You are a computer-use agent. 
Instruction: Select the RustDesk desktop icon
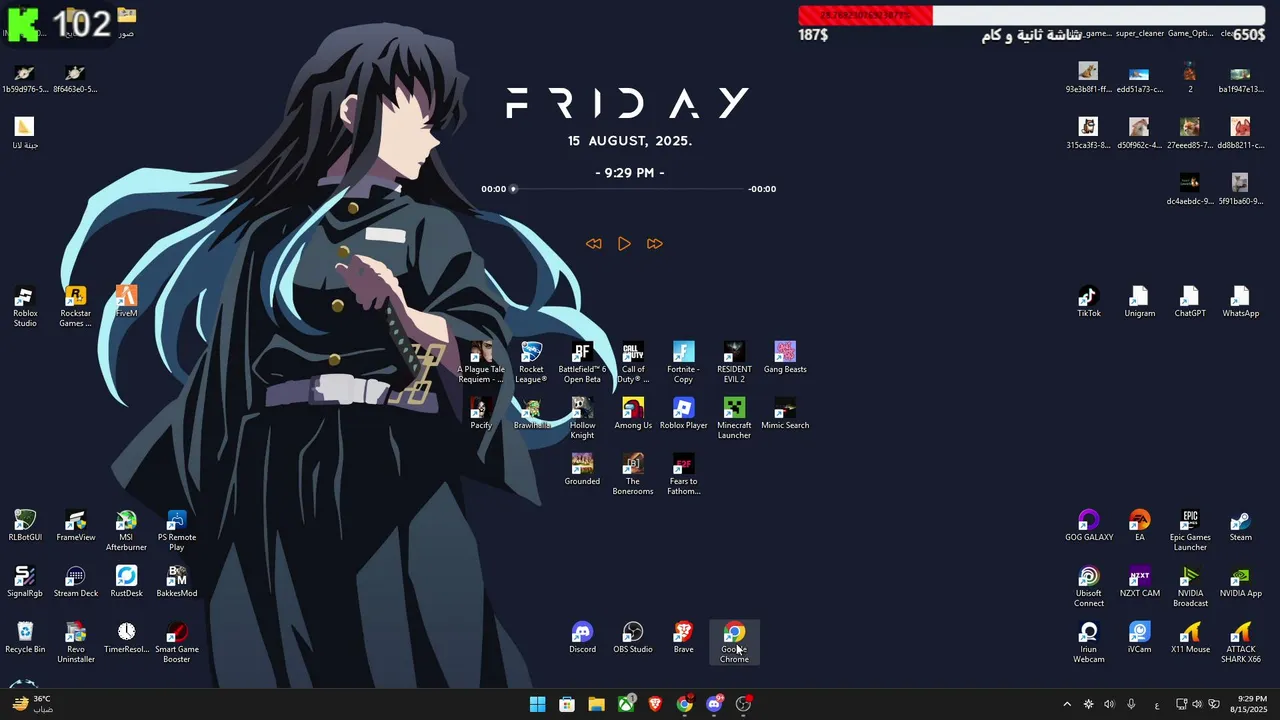tap(126, 582)
